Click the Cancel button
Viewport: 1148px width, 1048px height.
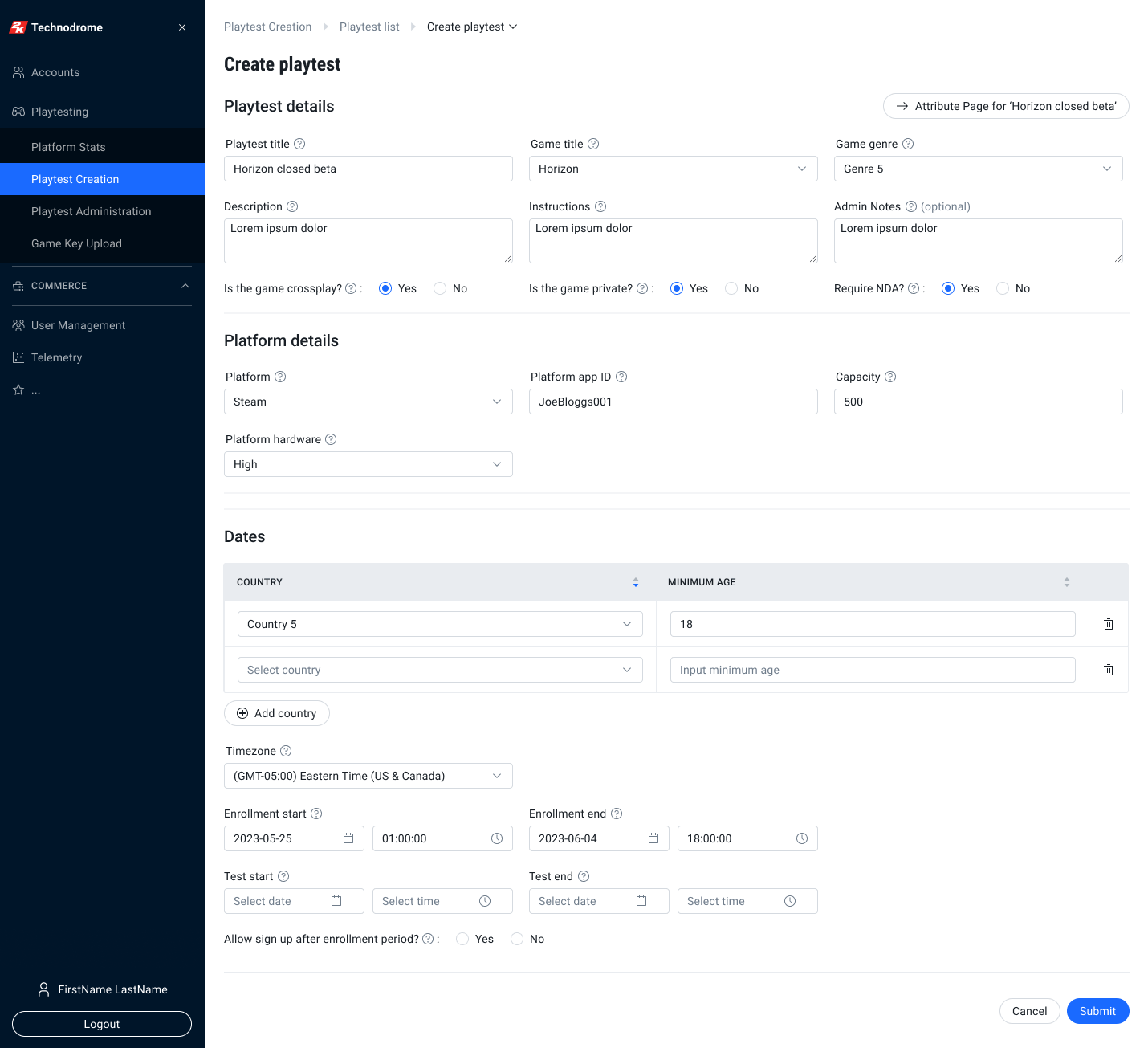(x=1030, y=1011)
